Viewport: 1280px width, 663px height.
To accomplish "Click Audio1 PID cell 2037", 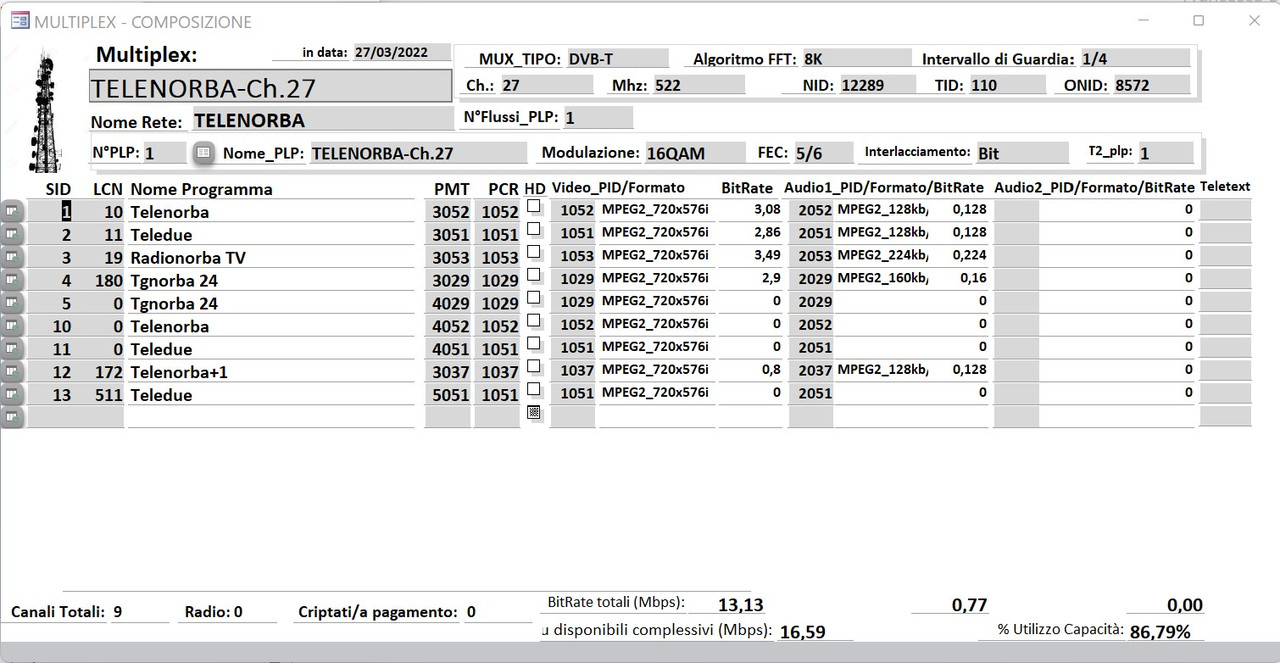I will (x=812, y=370).
